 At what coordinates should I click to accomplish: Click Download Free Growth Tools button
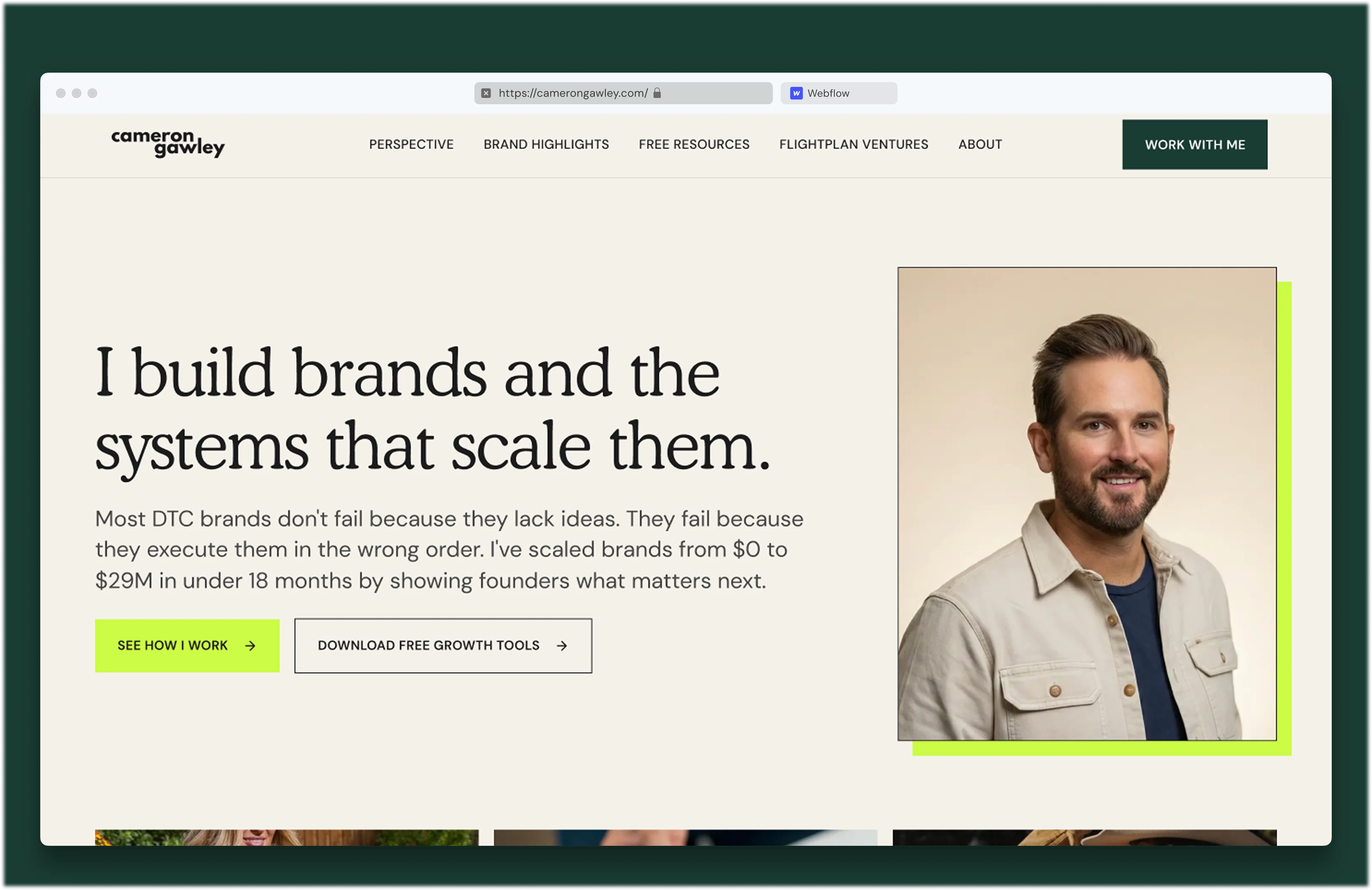click(443, 646)
